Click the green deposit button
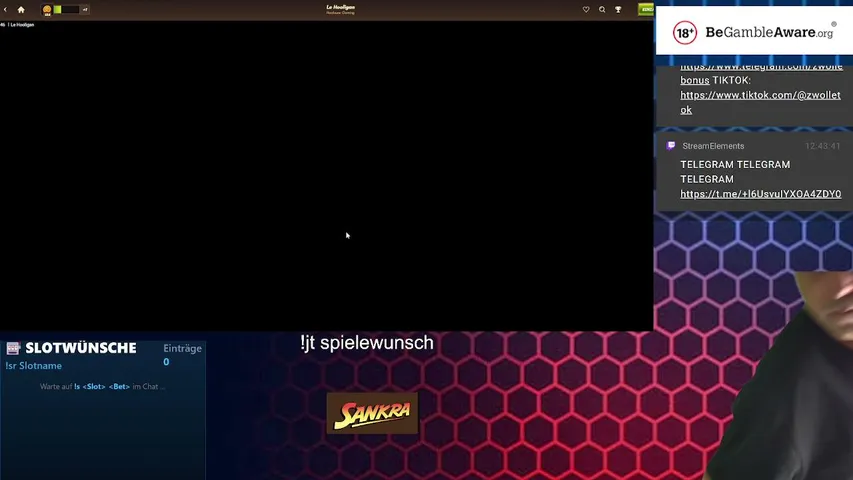The width and height of the screenshot is (853, 480). pos(646,9)
